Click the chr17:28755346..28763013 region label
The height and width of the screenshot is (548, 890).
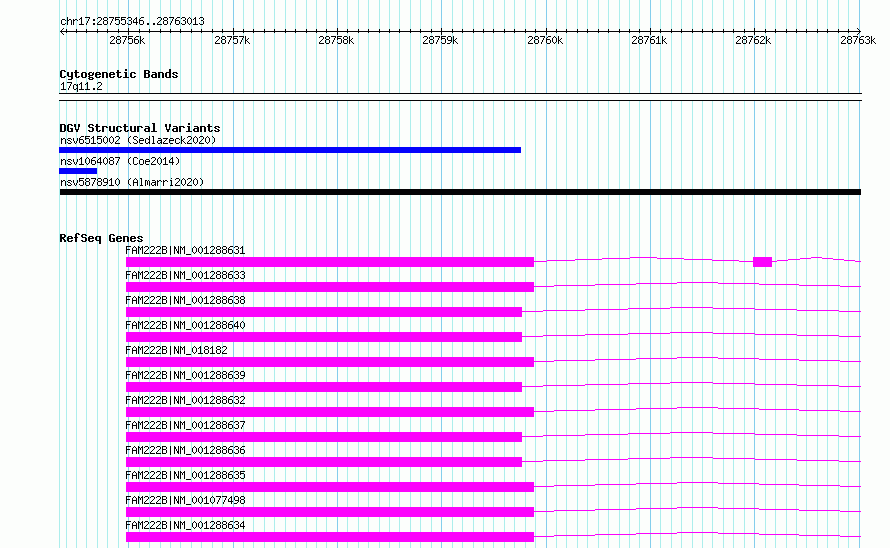click(x=132, y=21)
